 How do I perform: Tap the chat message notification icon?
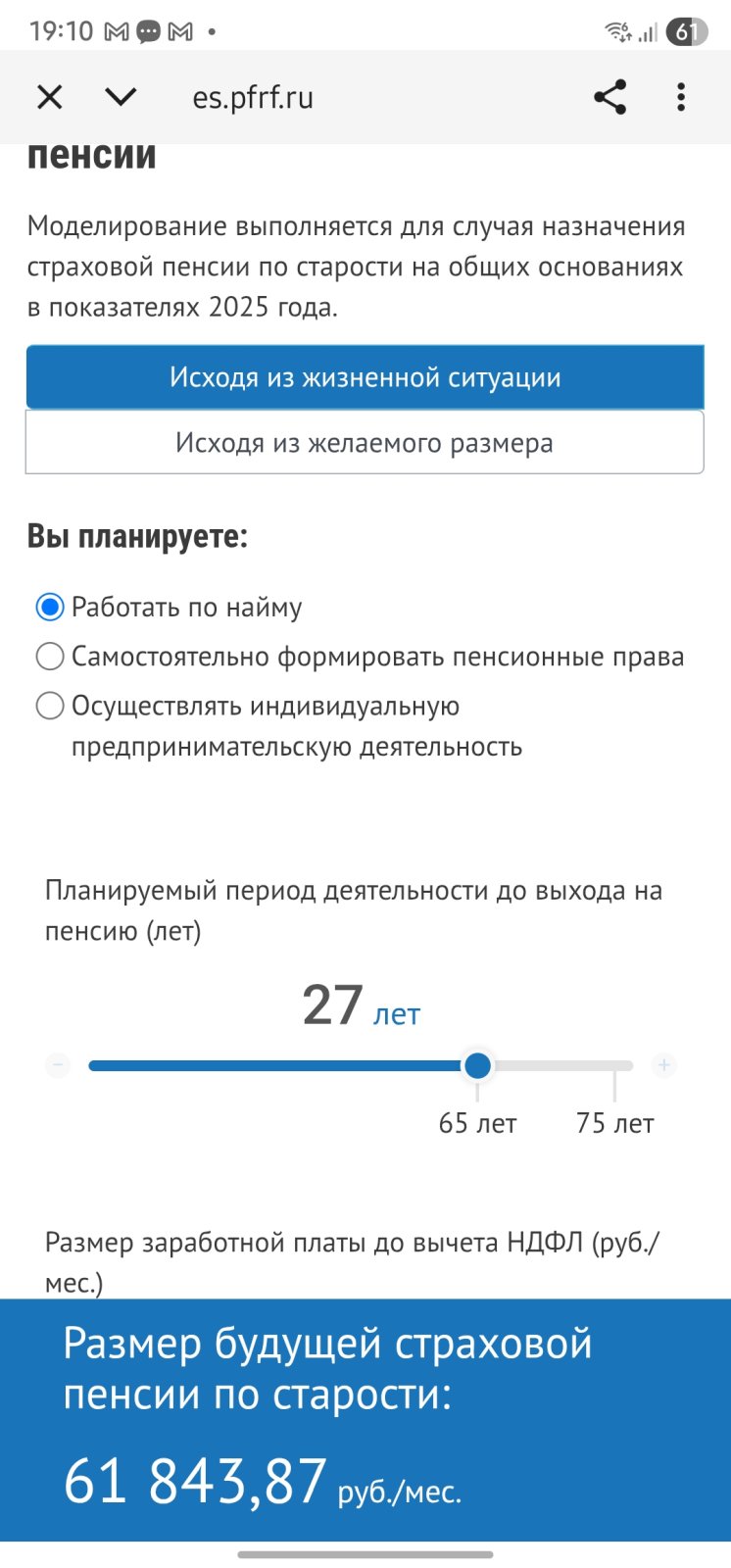pyautogui.click(x=148, y=32)
